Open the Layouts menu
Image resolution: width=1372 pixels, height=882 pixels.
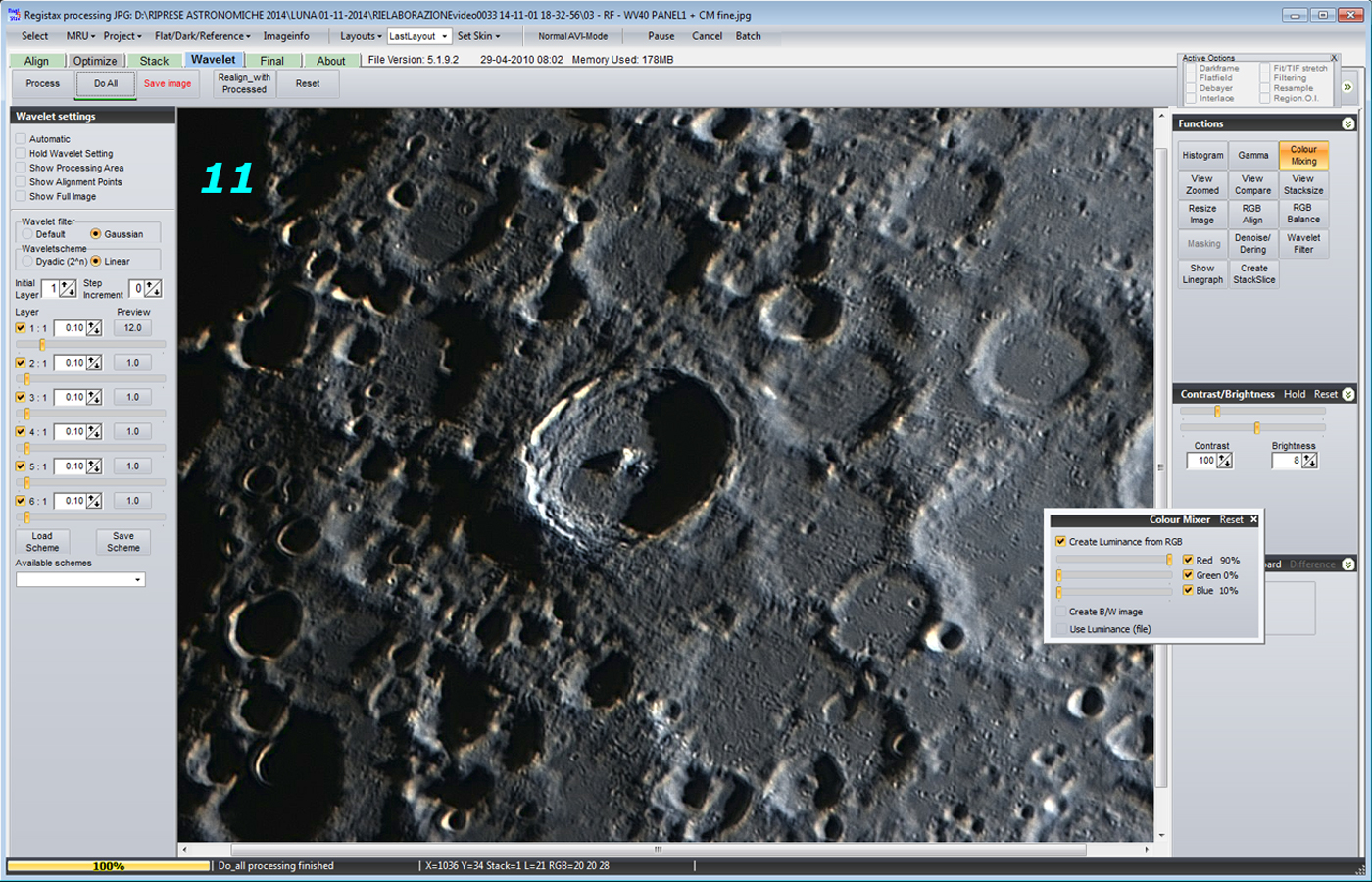(x=361, y=36)
